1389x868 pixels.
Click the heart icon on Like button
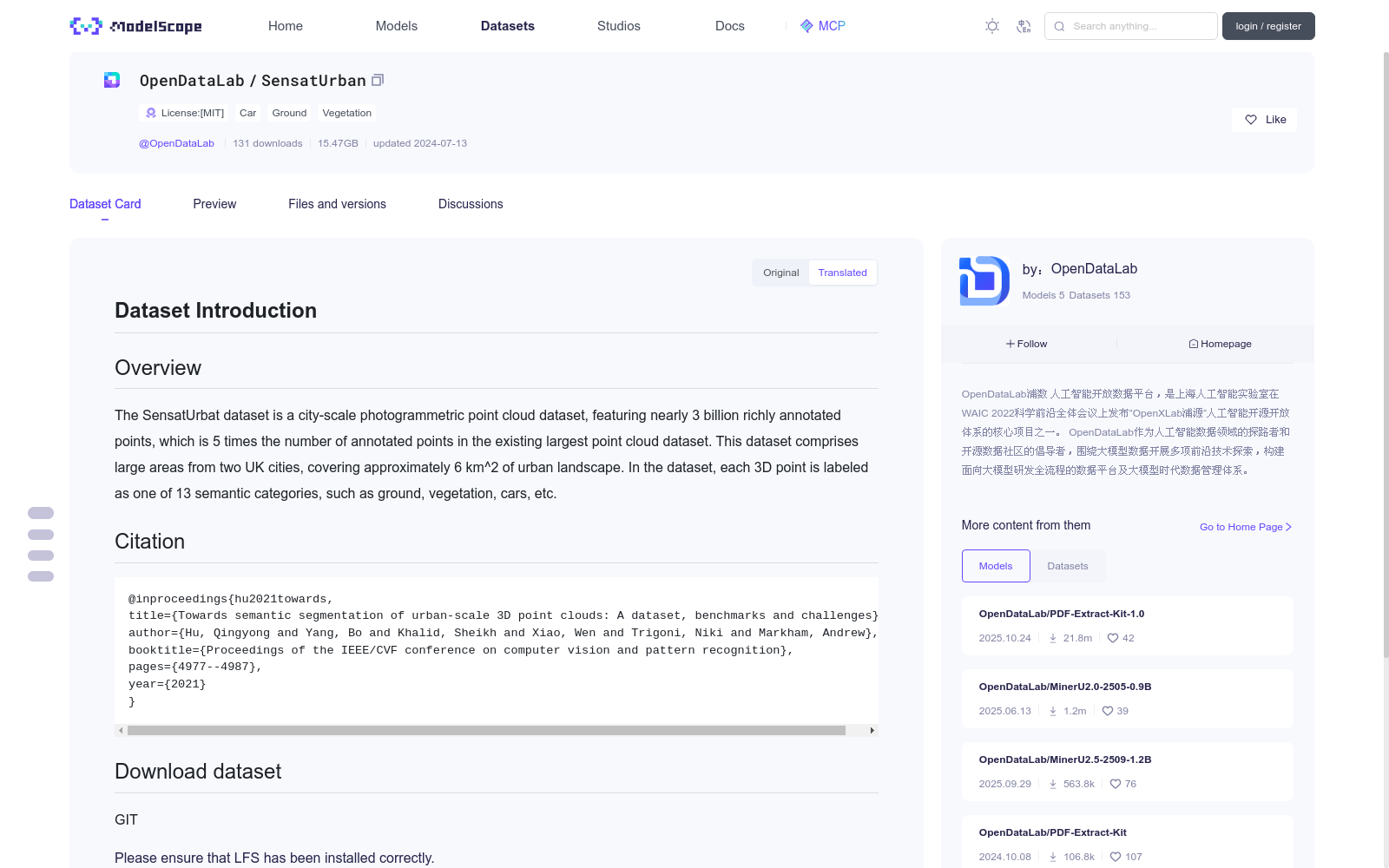point(1251,120)
